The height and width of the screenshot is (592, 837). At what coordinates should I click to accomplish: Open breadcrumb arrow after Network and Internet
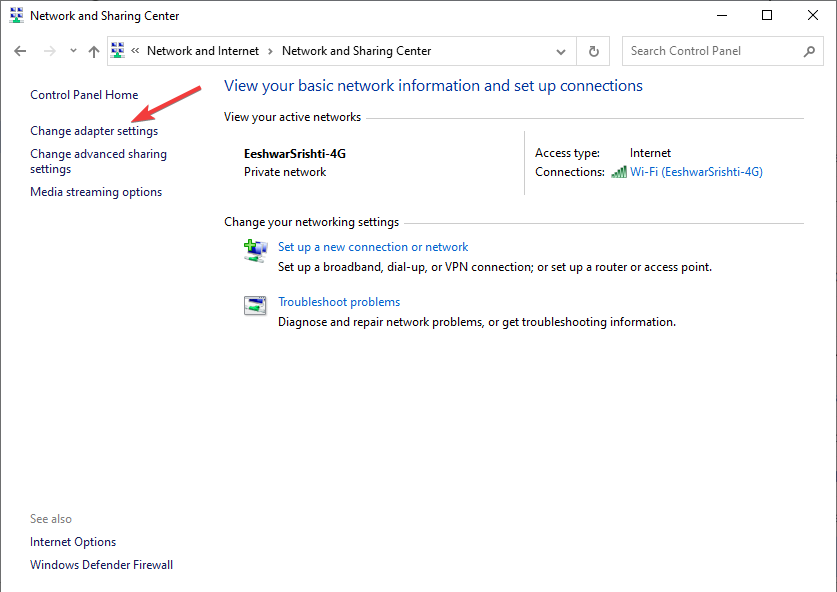(x=271, y=51)
